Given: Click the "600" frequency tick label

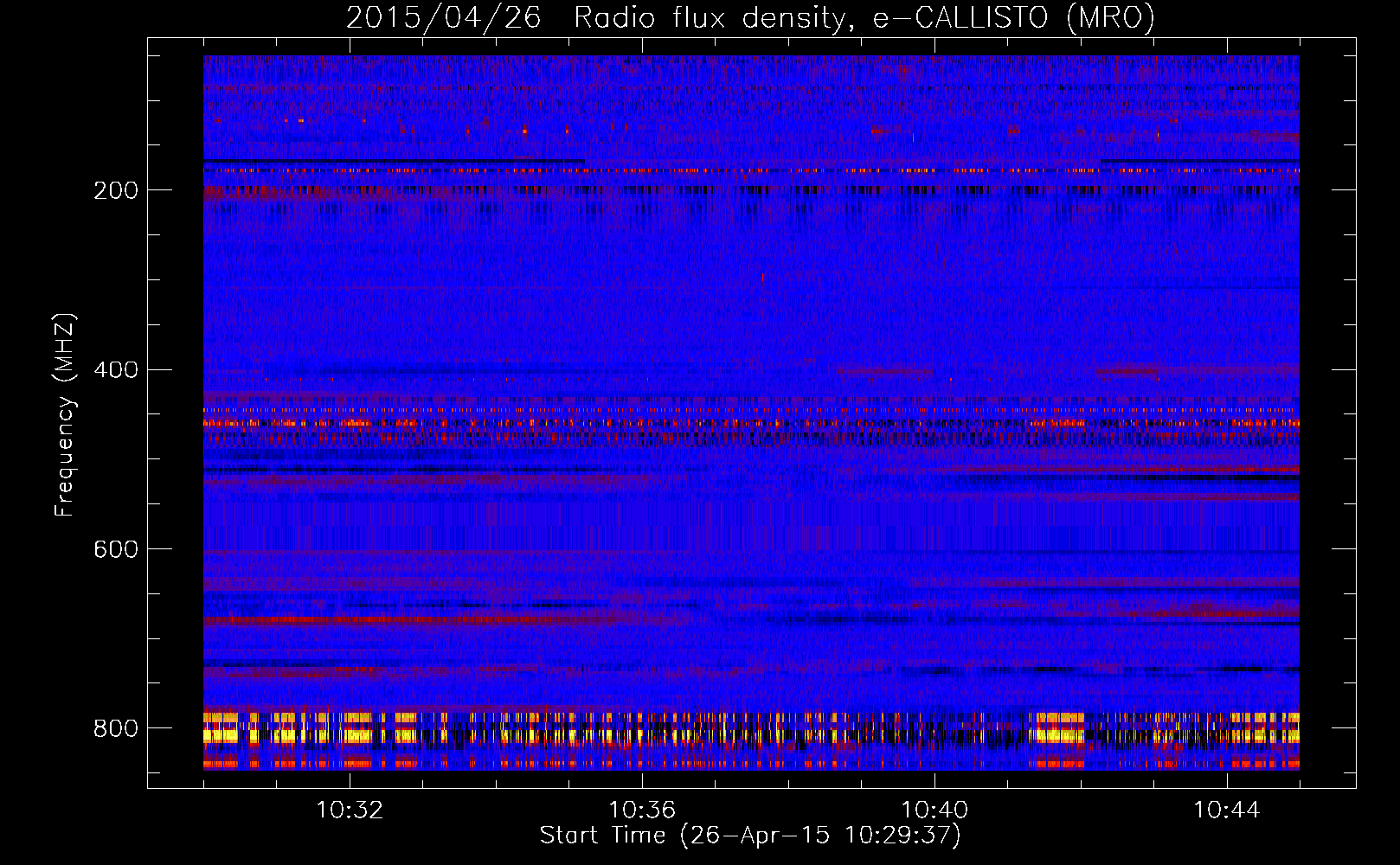Looking at the screenshot, I should coord(116,549).
